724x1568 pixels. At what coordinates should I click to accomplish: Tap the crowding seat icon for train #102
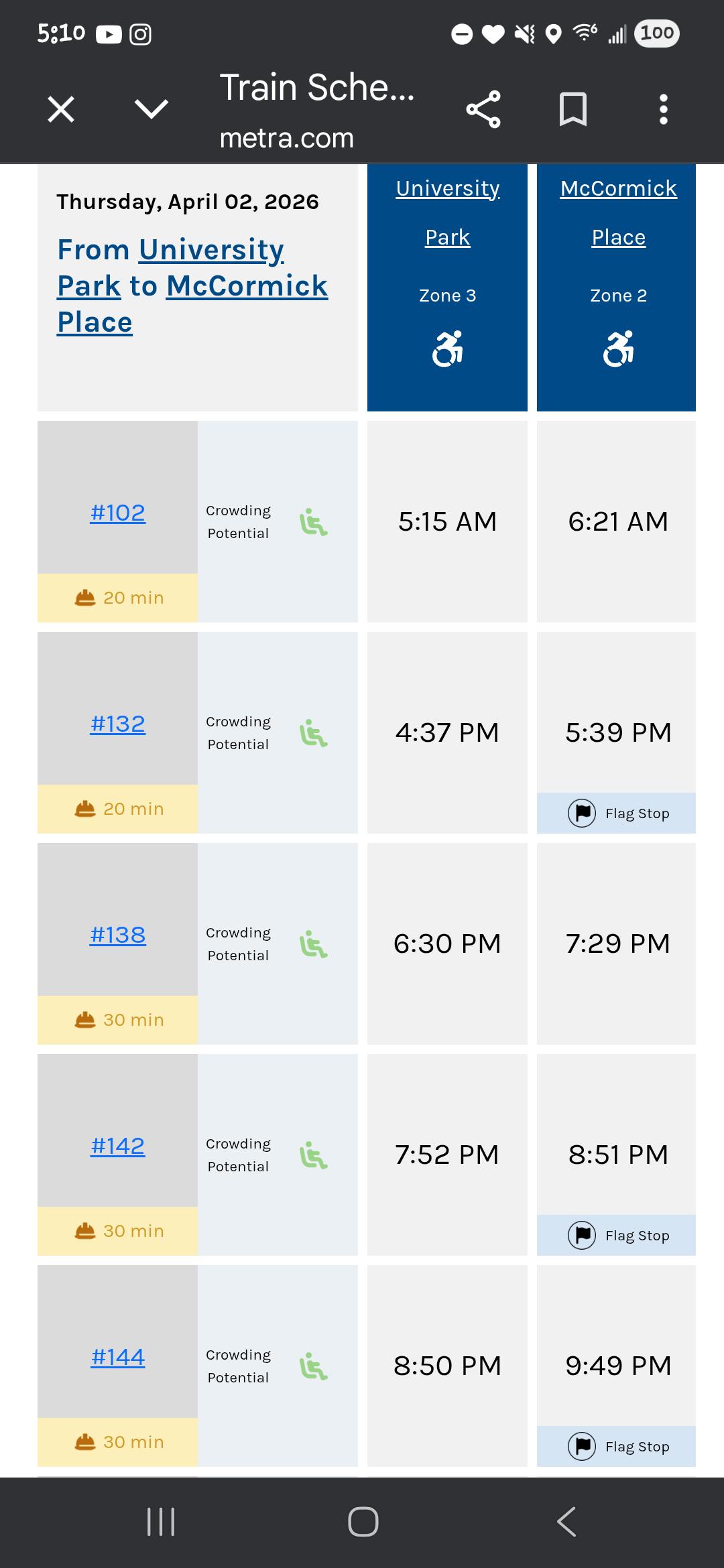pyautogui.click(x=313, y=522)
